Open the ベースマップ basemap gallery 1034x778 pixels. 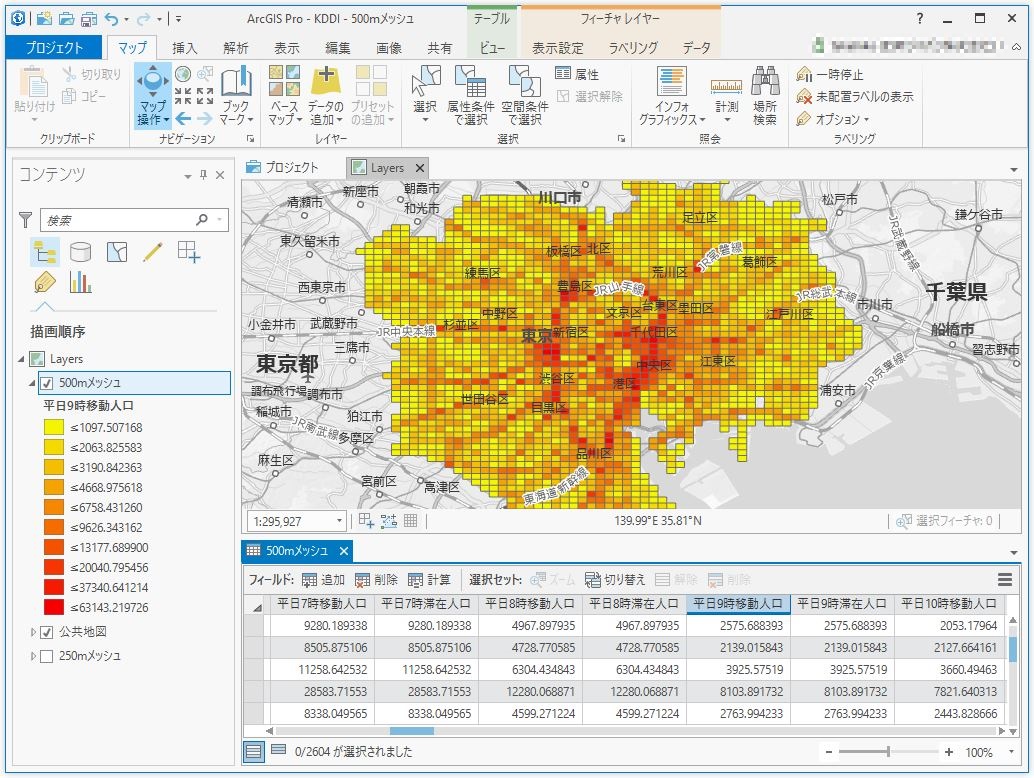[x=284, y=96]
